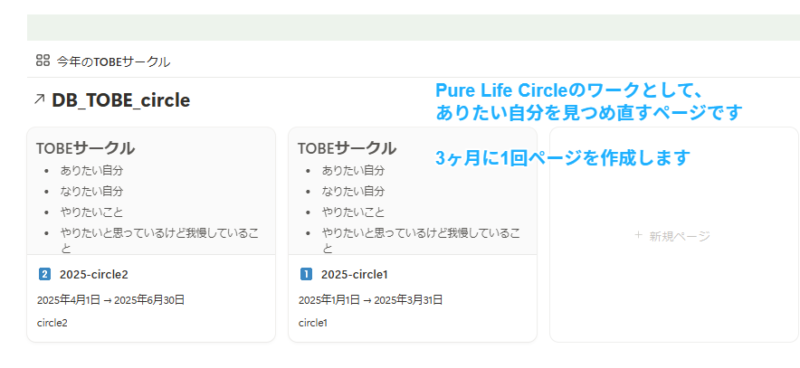Click やりたいこと in the 2025-circle1 card preview

click(x=353, y=212)
